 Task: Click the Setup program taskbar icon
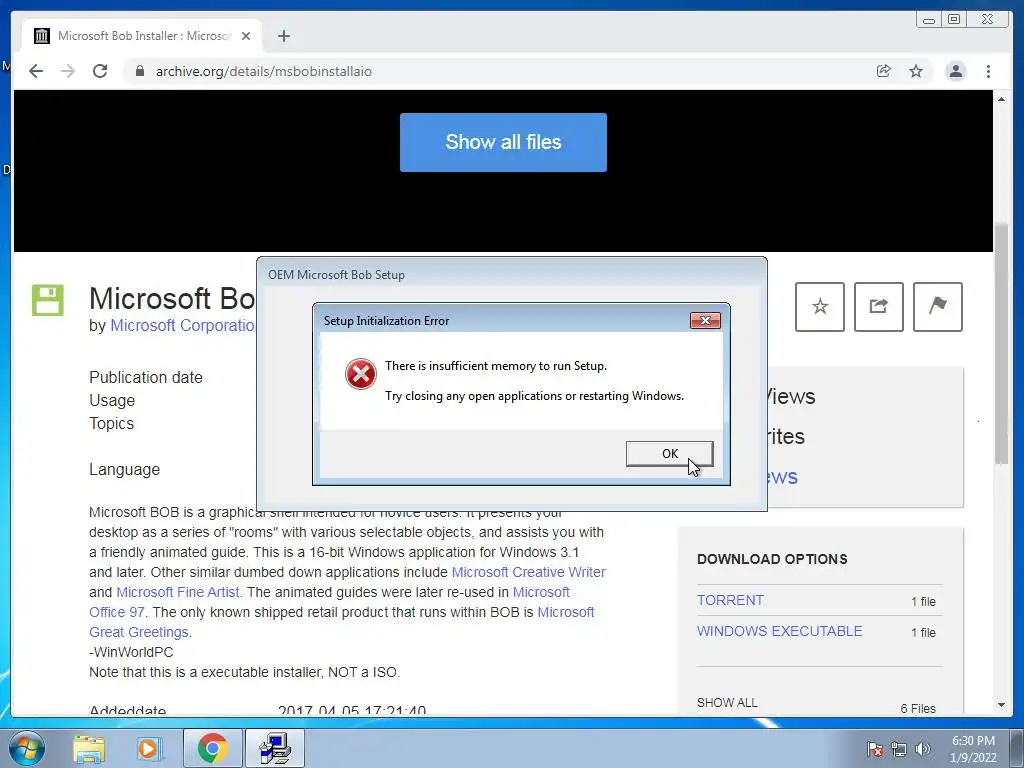tap(275, 748)
